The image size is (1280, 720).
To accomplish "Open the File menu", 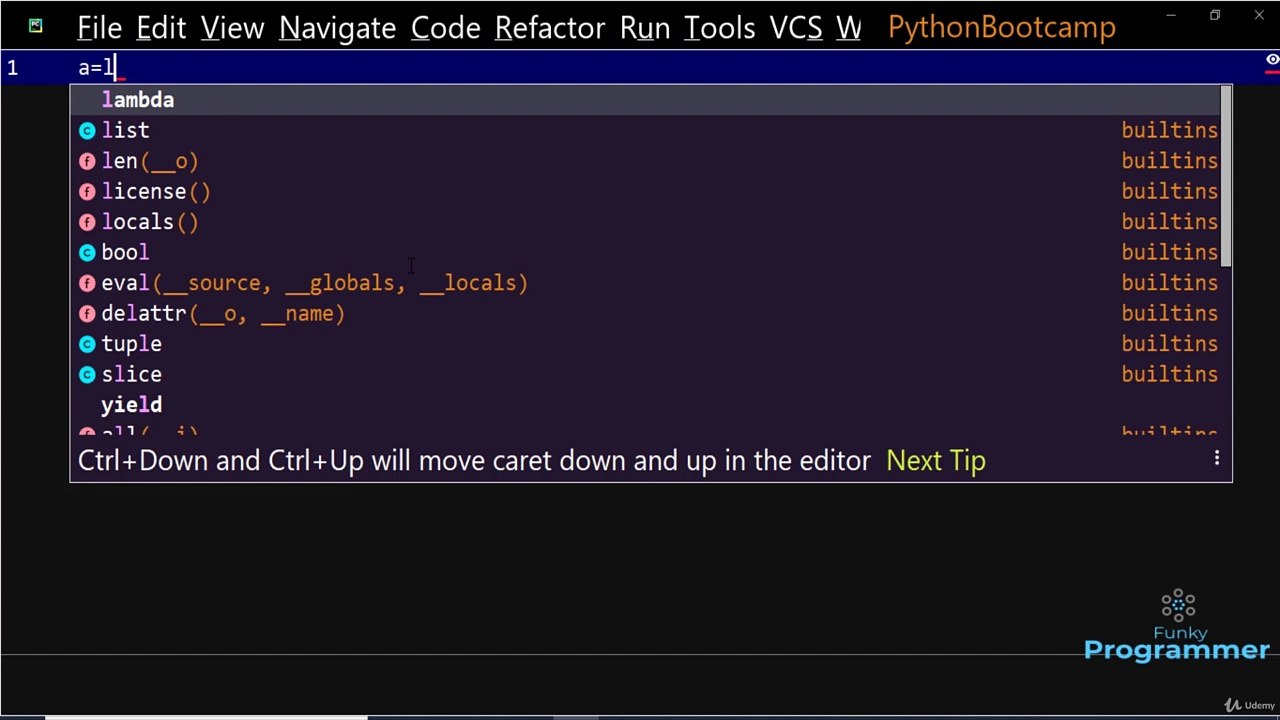I will click(99, 28).
